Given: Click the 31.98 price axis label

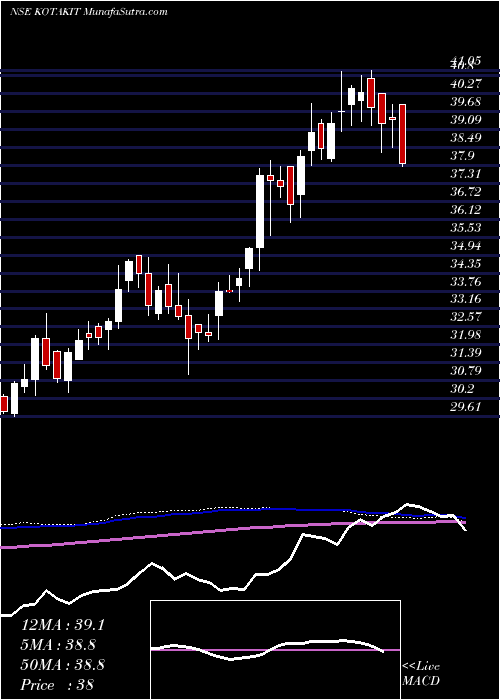Looking at the screenshot, I should point(466,335).
